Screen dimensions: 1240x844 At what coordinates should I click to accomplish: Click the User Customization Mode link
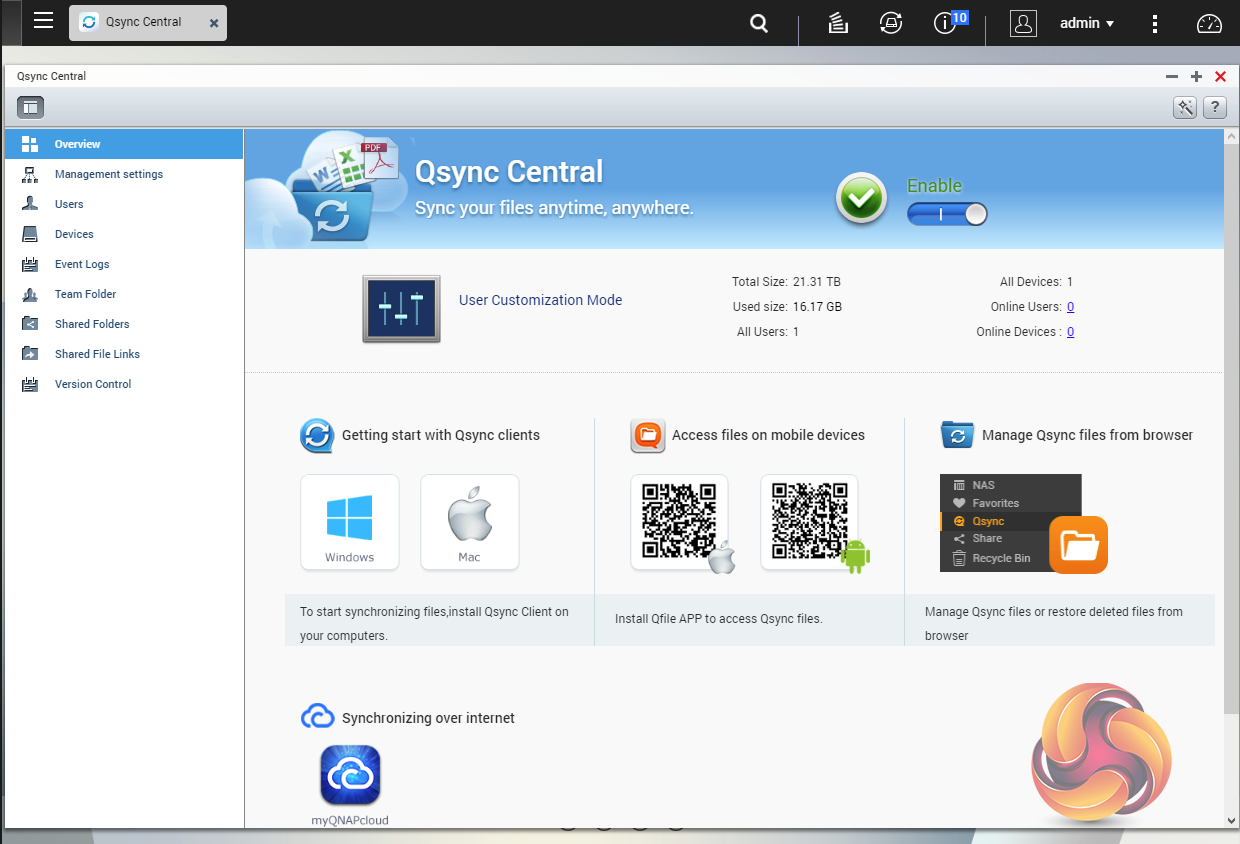[540, 300]
